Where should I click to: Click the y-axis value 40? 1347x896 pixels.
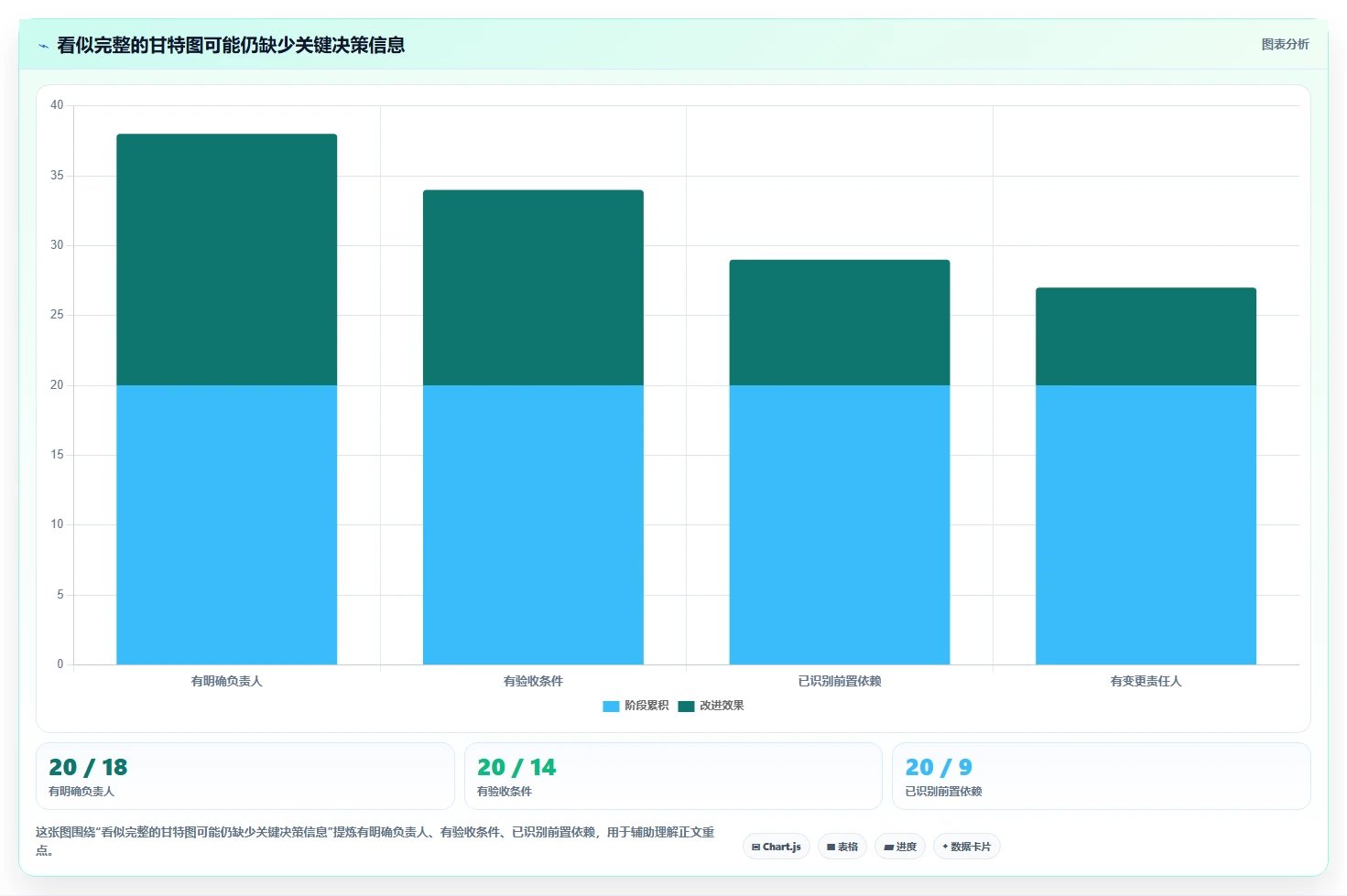(57, 105)
